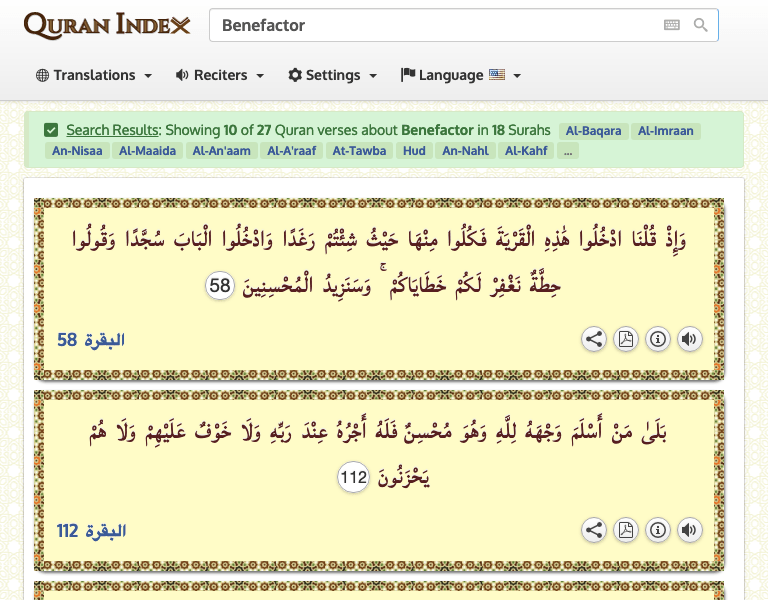Open the virtual keyboard icon in search box

[672, 25]
